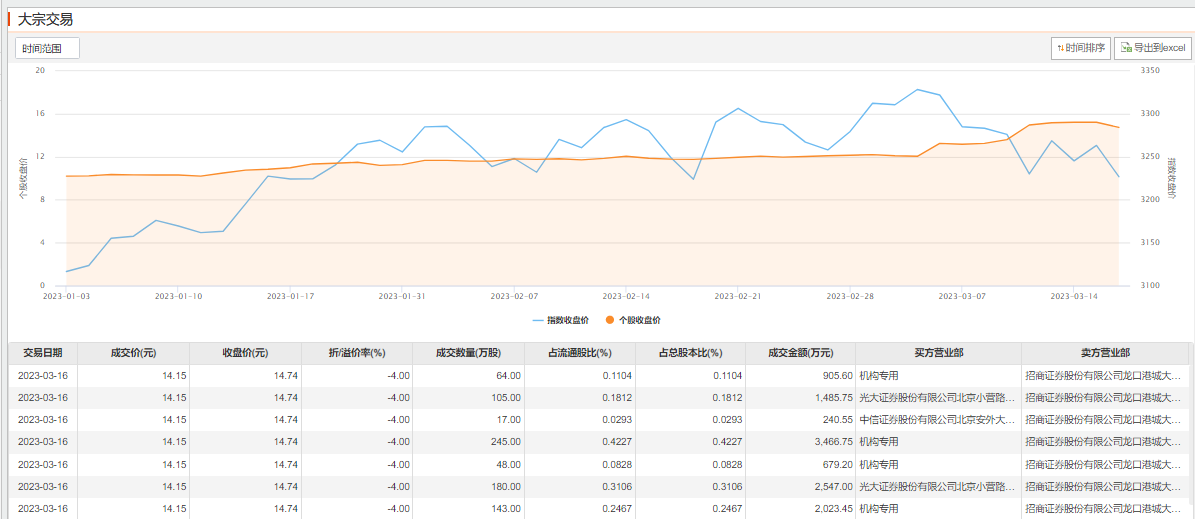Image resolution: width=1195 pixels, height=519 pixels.
Task: Open the 时间范围 dropdown
Action: [47, 48]
